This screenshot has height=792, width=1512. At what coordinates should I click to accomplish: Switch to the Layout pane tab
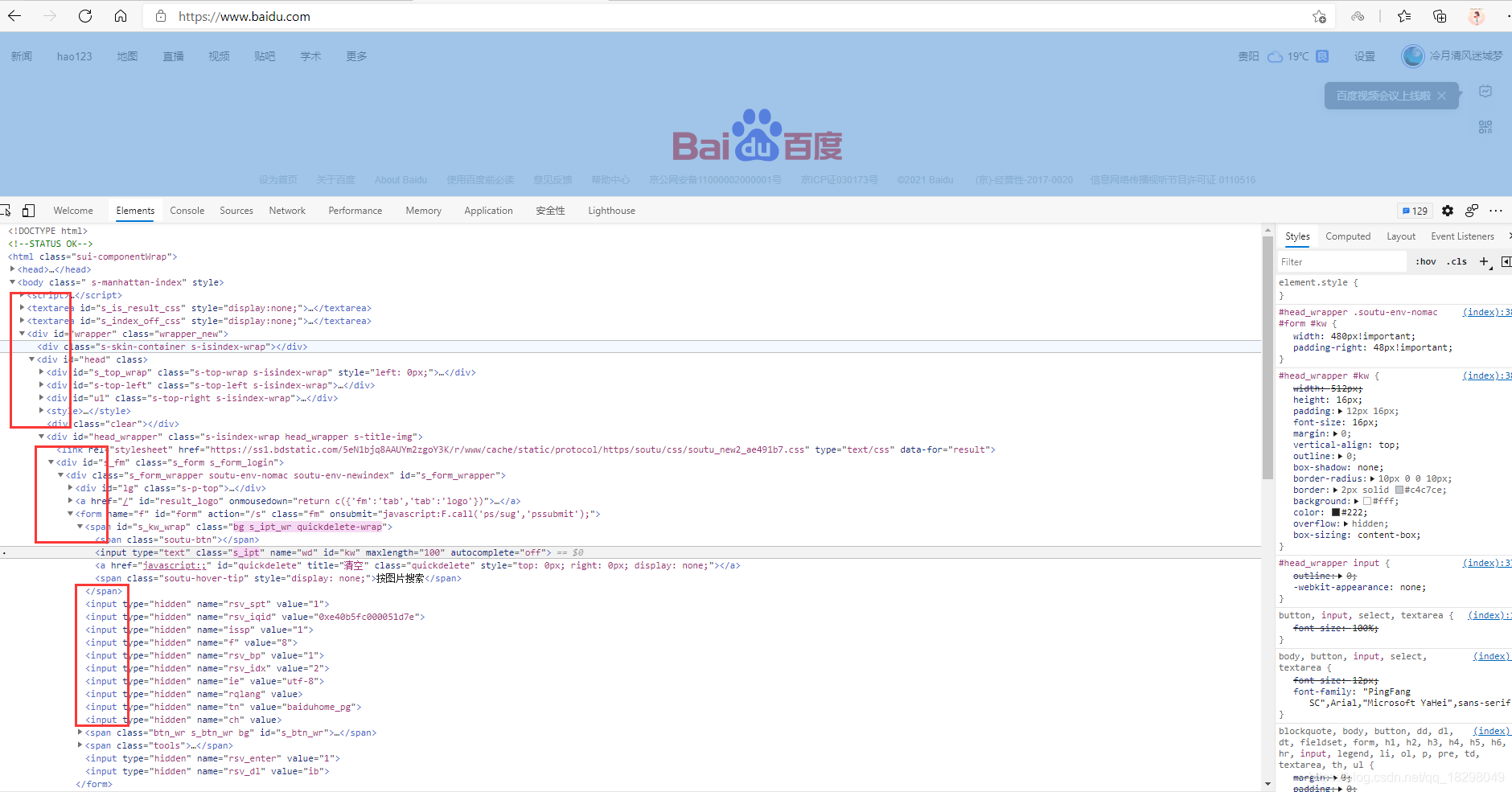click(x=1401, y=236)
